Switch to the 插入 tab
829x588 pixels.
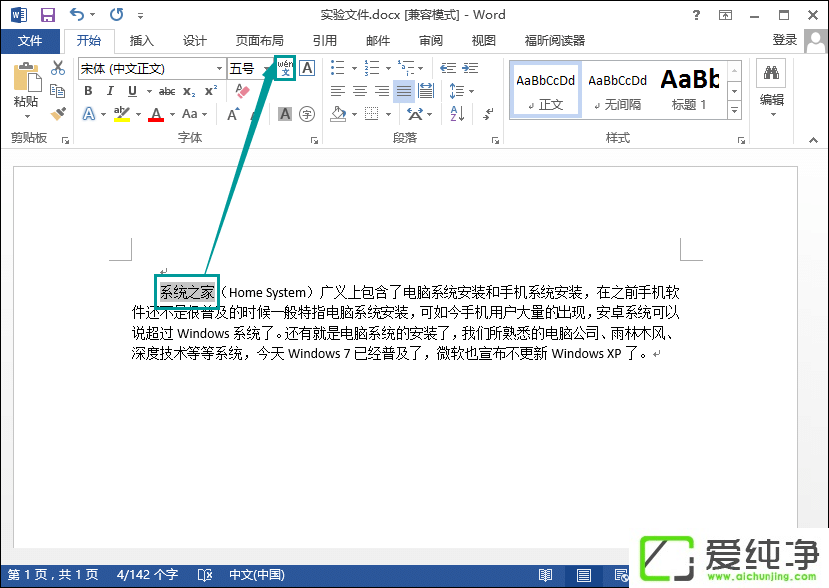pyautogui.click(x=142, y=41)
